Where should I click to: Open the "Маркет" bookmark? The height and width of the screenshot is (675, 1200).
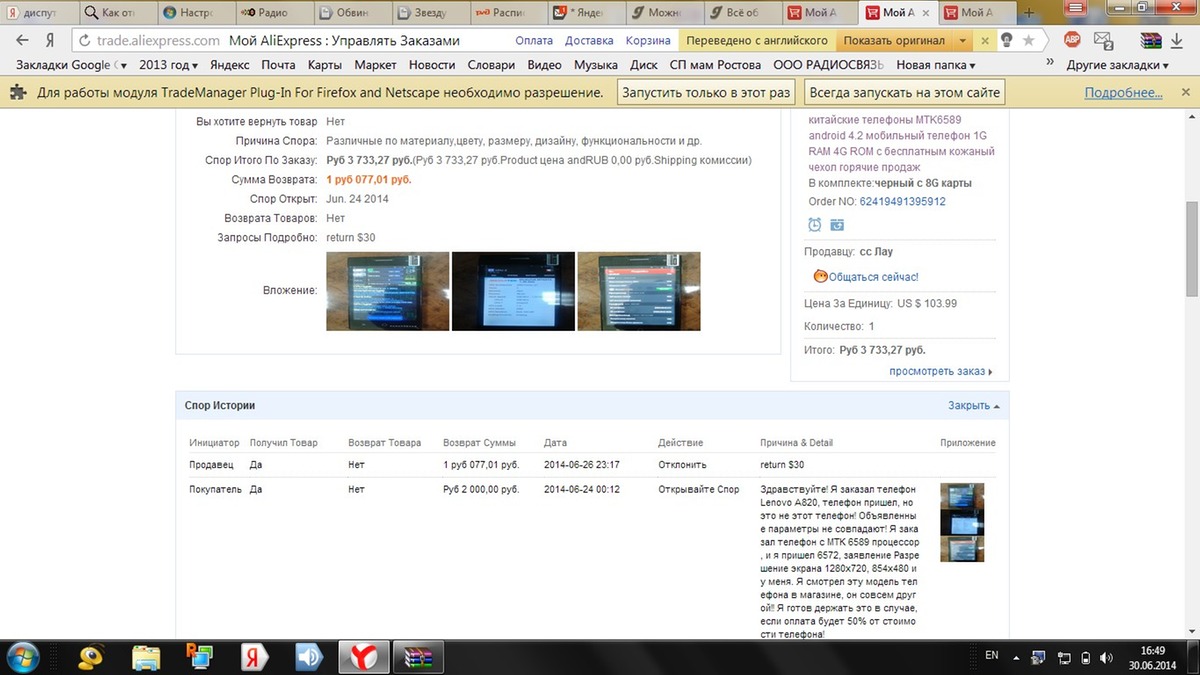pos(377,65)
